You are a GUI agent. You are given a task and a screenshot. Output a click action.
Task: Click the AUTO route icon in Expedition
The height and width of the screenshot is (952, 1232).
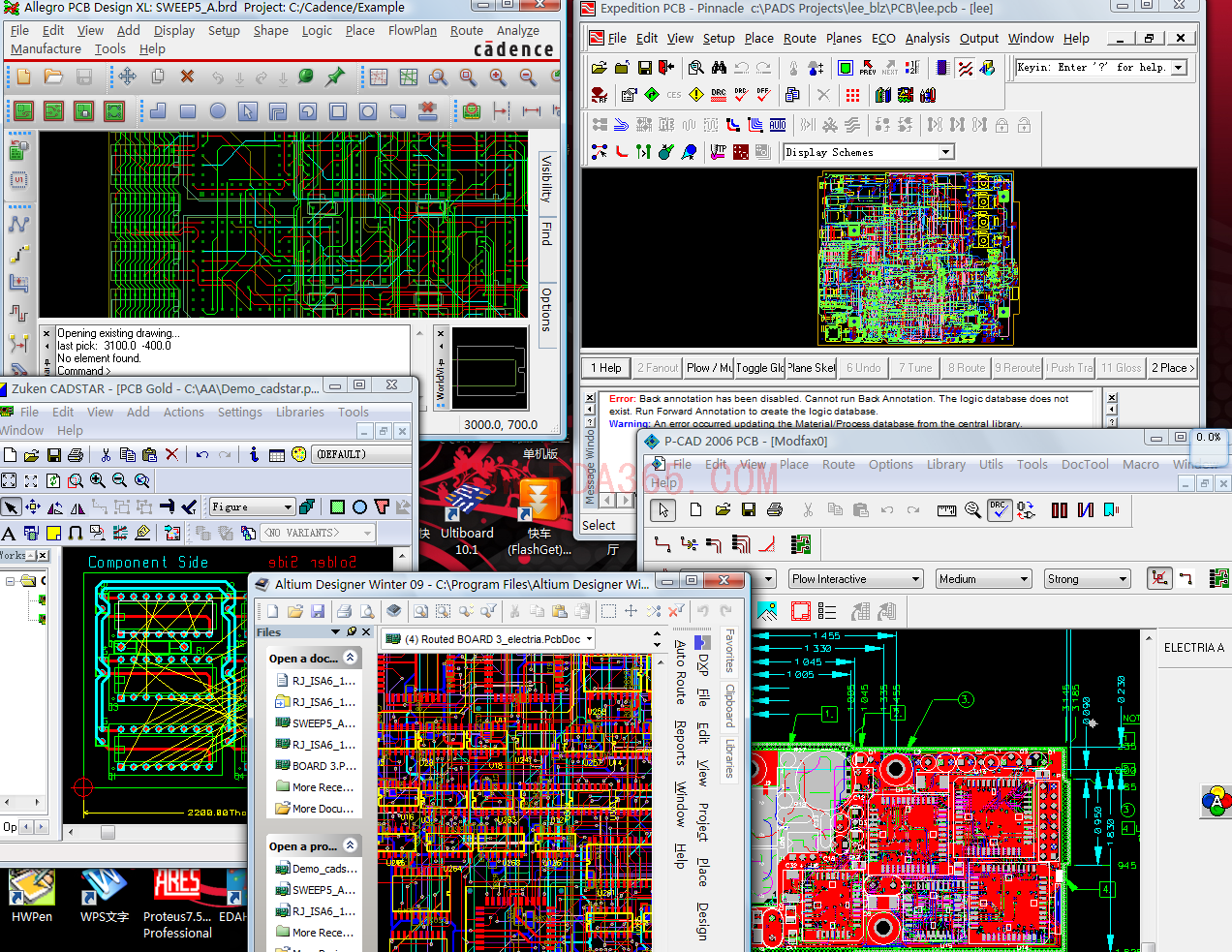coord(778,125)
